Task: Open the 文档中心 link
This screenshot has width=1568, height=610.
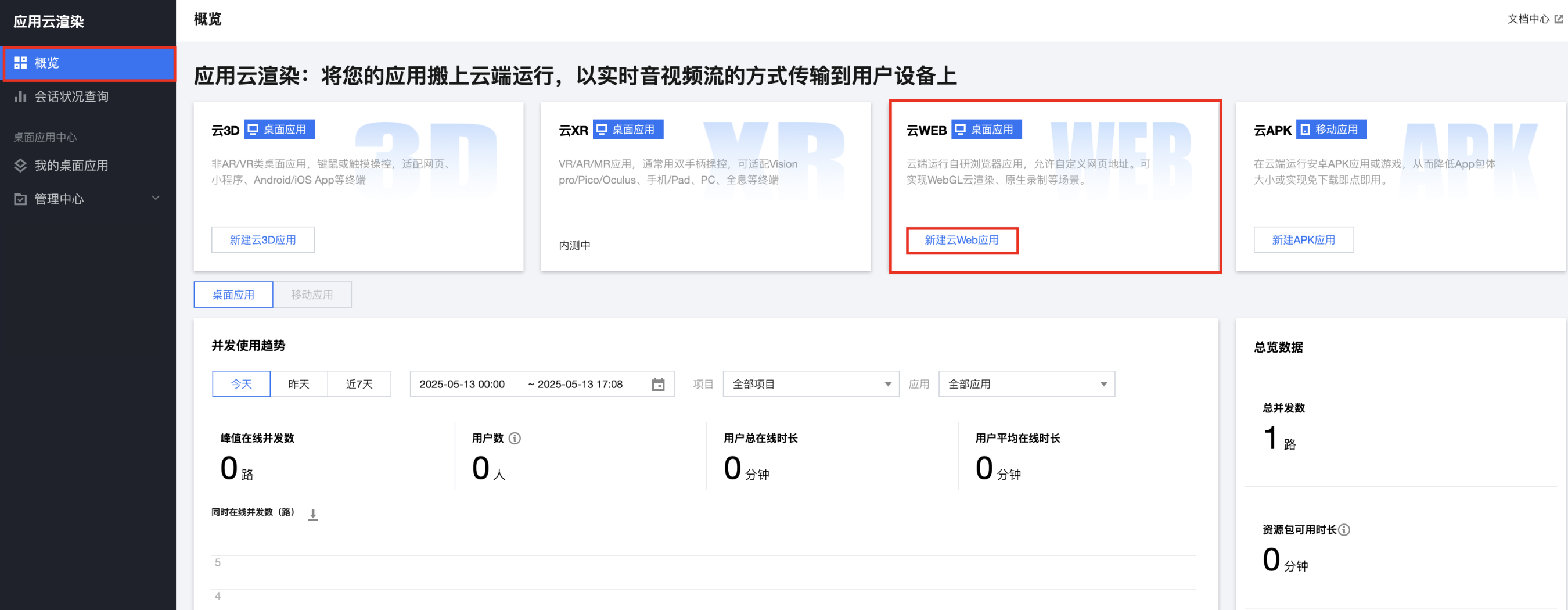Action: [1528, 19]
